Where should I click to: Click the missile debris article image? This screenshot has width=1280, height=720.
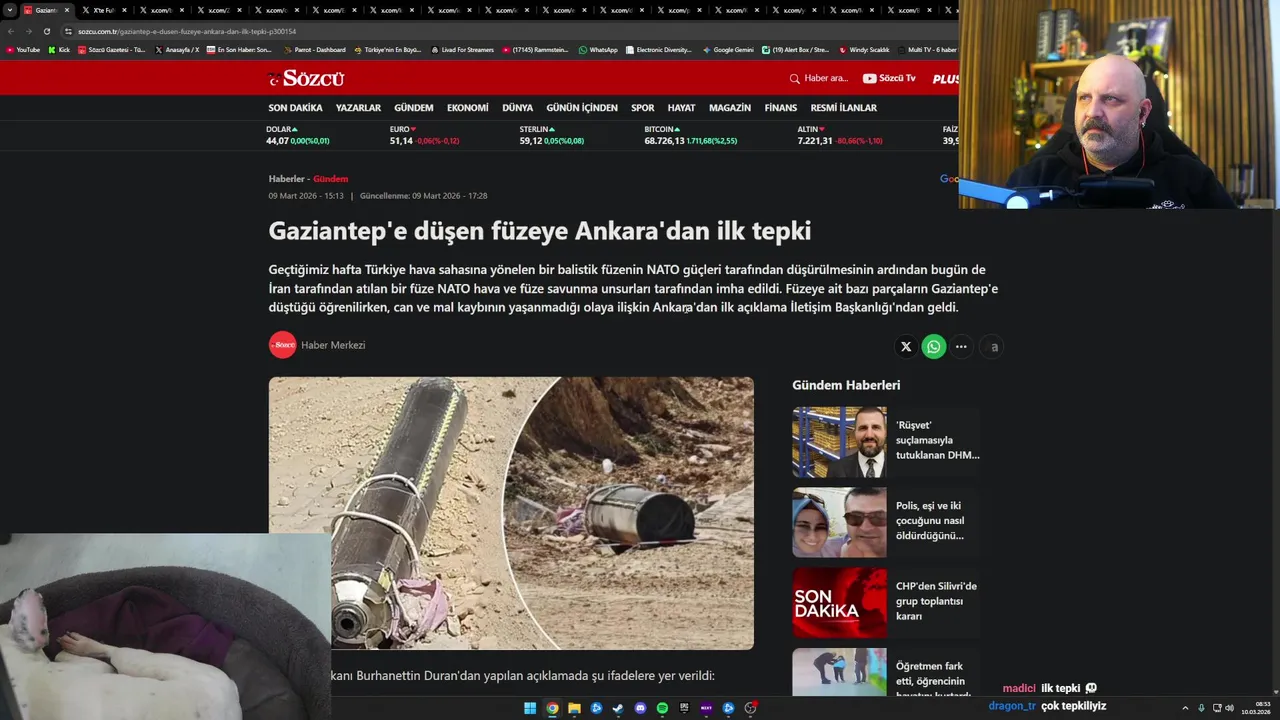pyautogui.click(x=511, y=513)
